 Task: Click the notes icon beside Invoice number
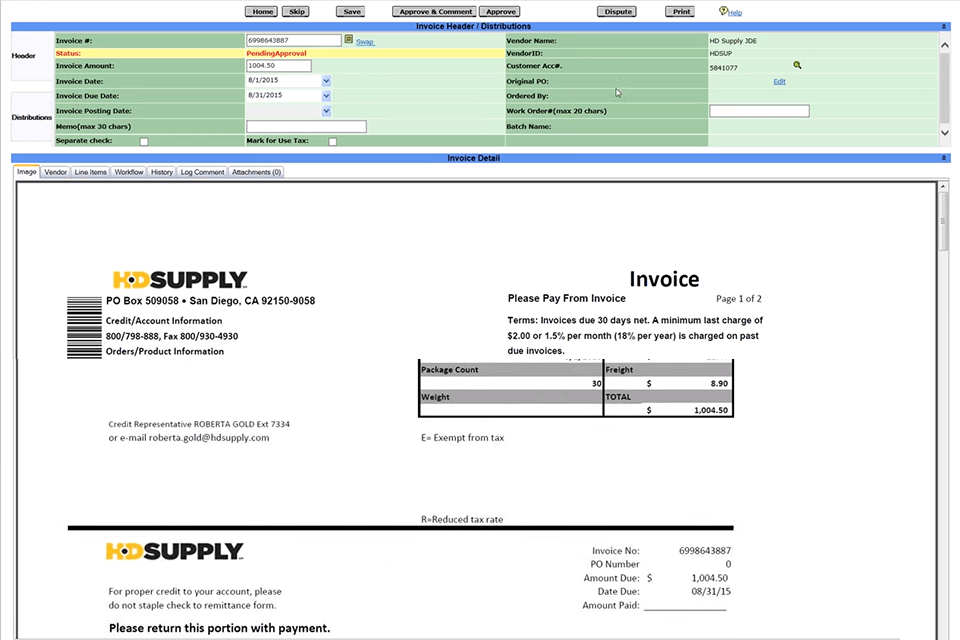[x=348, y=39]
